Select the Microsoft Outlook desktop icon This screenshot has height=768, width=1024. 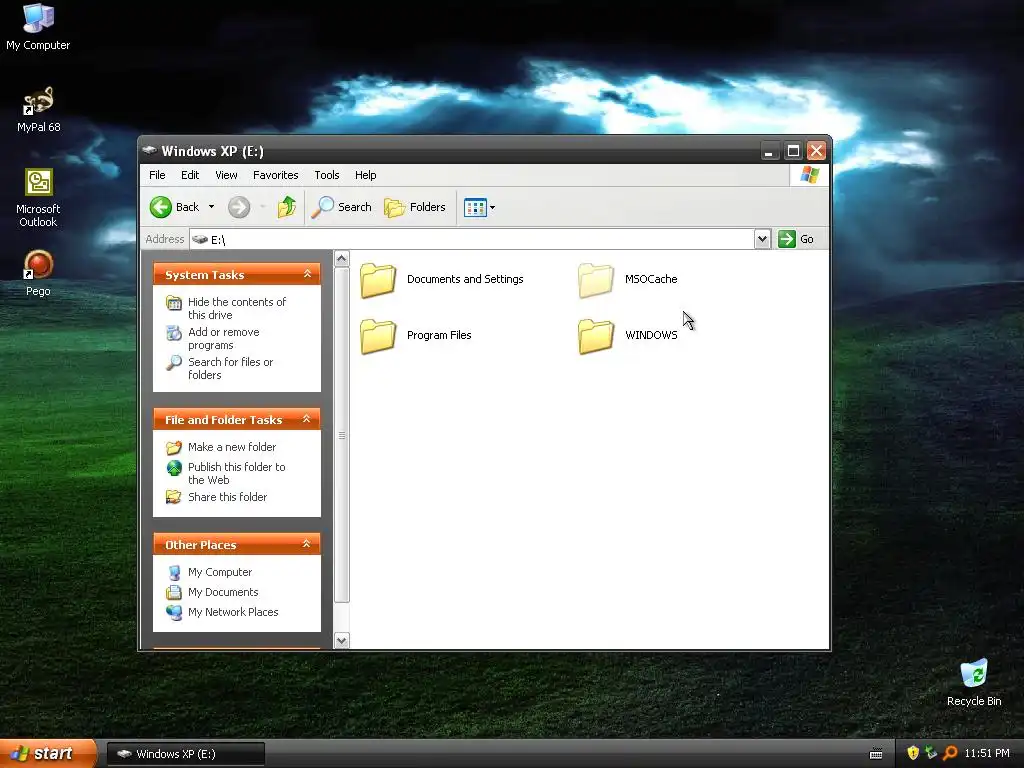coord(38,198)
